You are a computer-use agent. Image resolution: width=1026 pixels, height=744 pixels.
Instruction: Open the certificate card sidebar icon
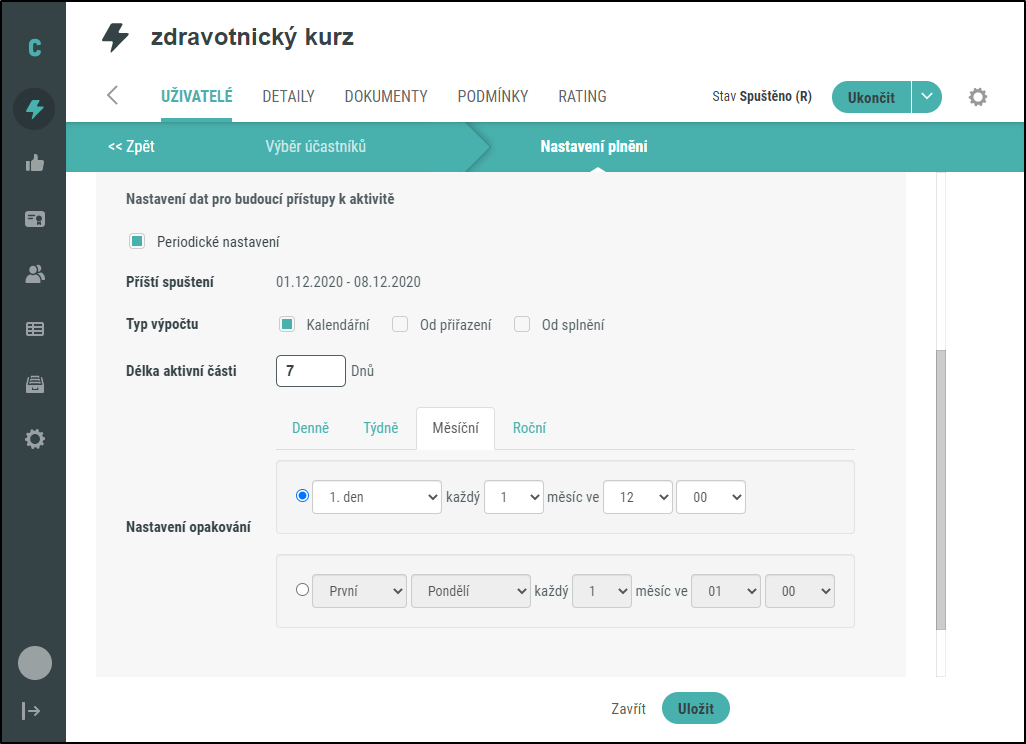pos(34,219)
